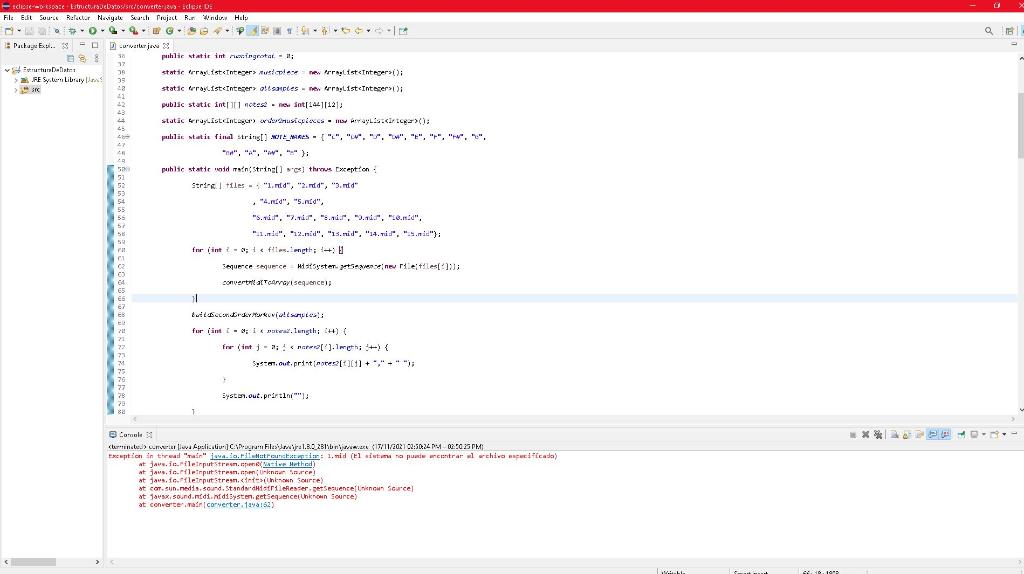1024x574 pixels.
Task: Collapse the main method fold marker
Action: 126,169
